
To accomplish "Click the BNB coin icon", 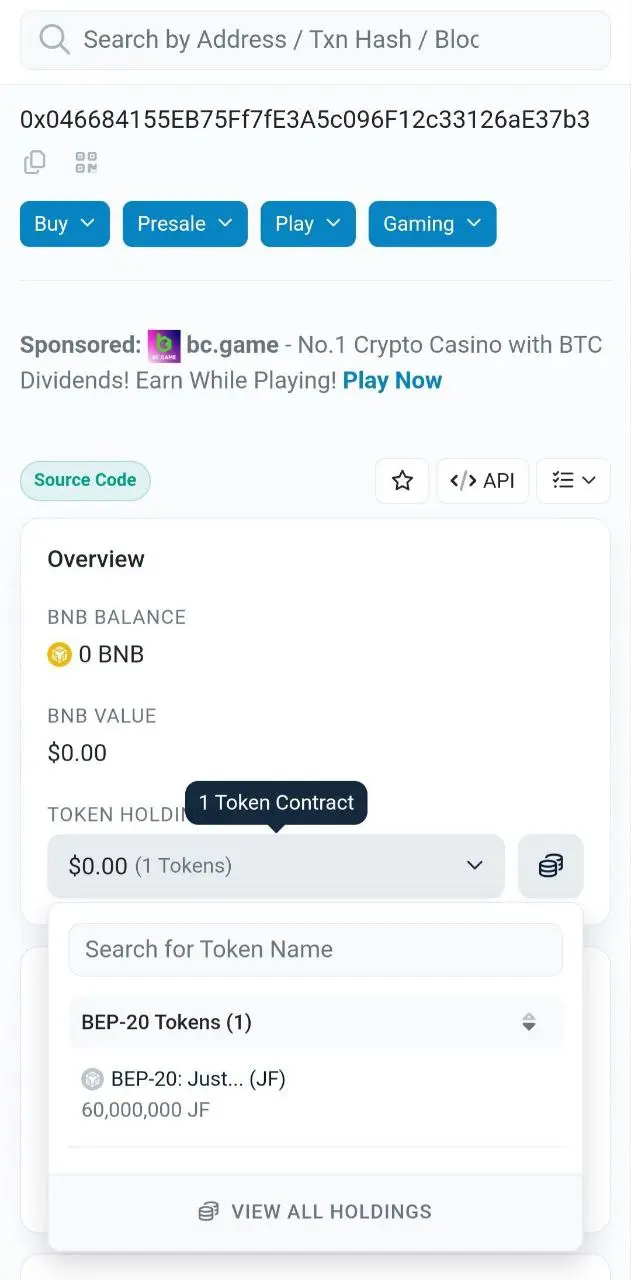I will tap(60, 655).
